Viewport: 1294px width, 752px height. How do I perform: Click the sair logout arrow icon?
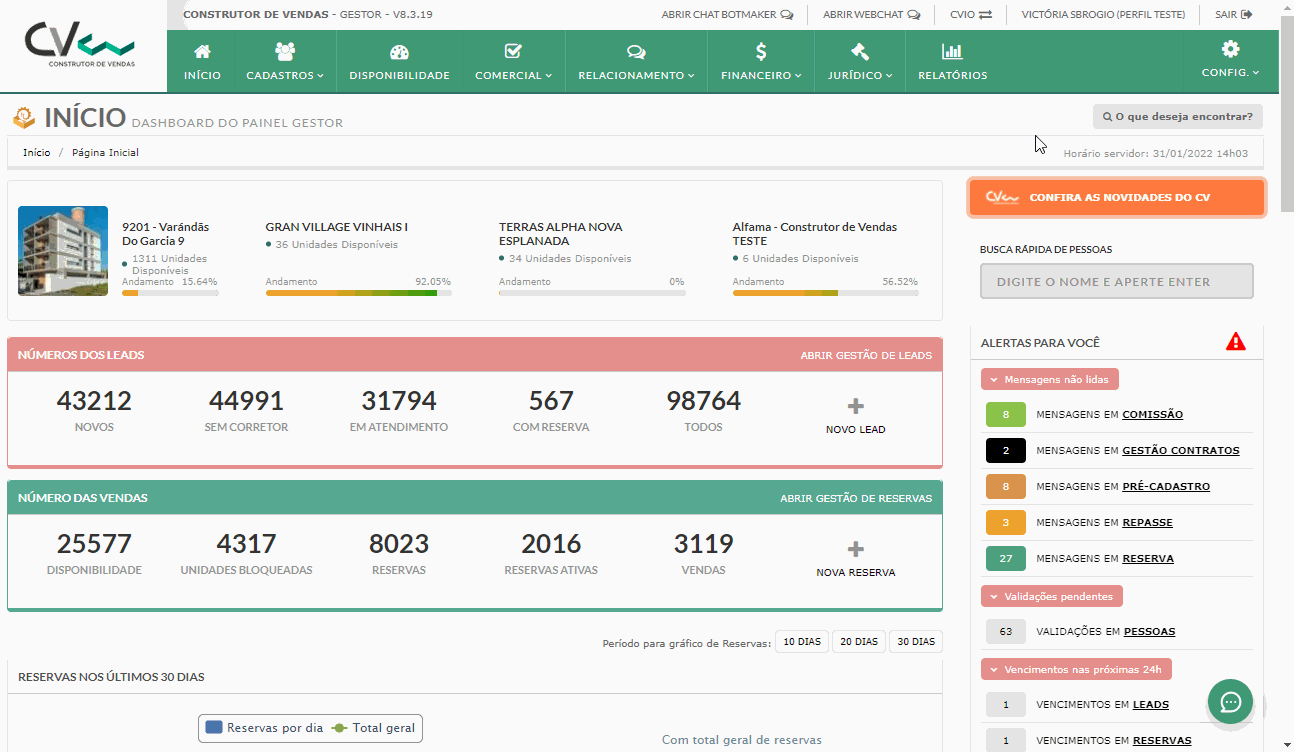point(1247,15)
